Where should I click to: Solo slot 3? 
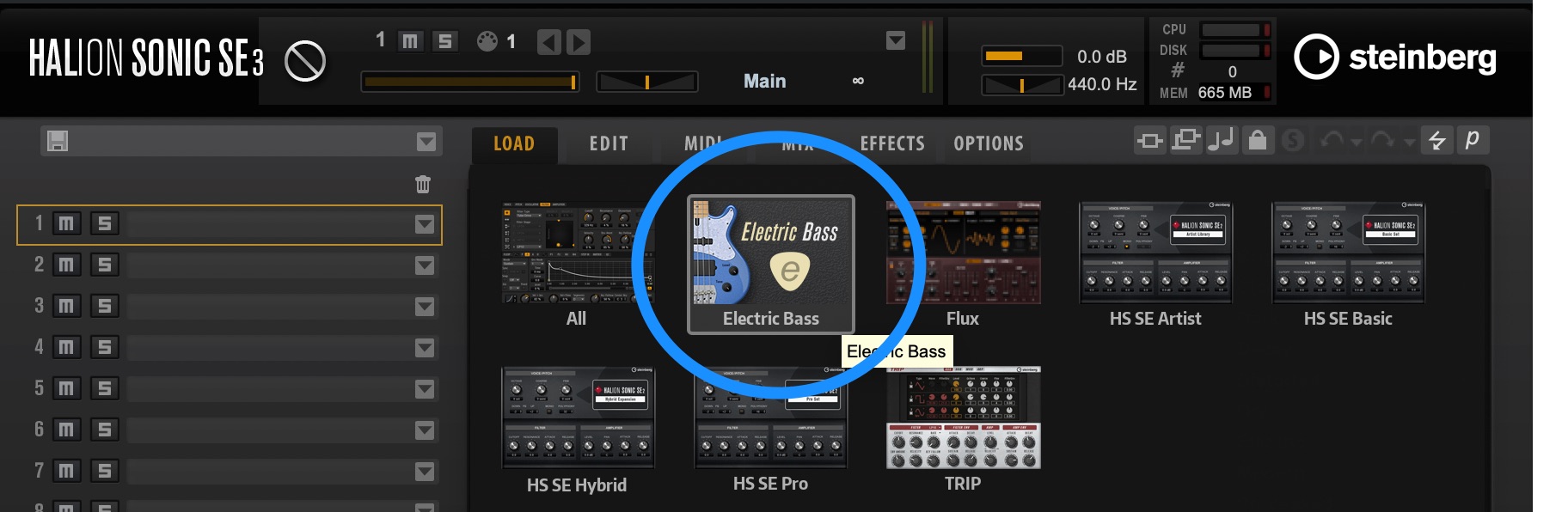click(x=105, y=307)
